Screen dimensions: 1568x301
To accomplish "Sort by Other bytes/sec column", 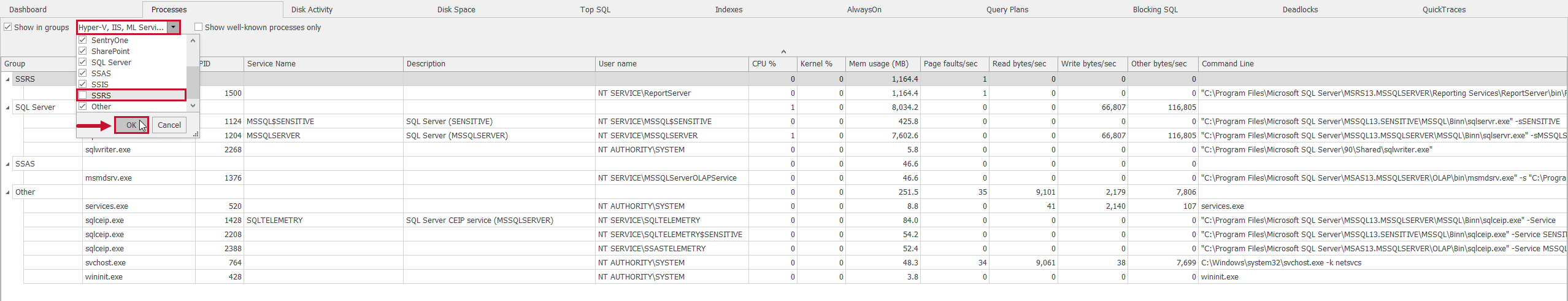I will coord(1163,64).
